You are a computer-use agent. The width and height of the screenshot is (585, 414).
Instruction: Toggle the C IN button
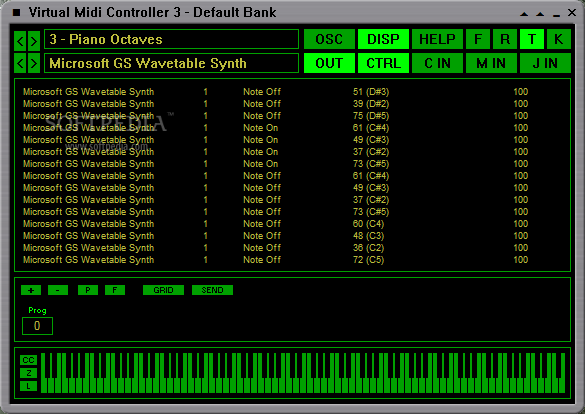(x=437, y=63)
